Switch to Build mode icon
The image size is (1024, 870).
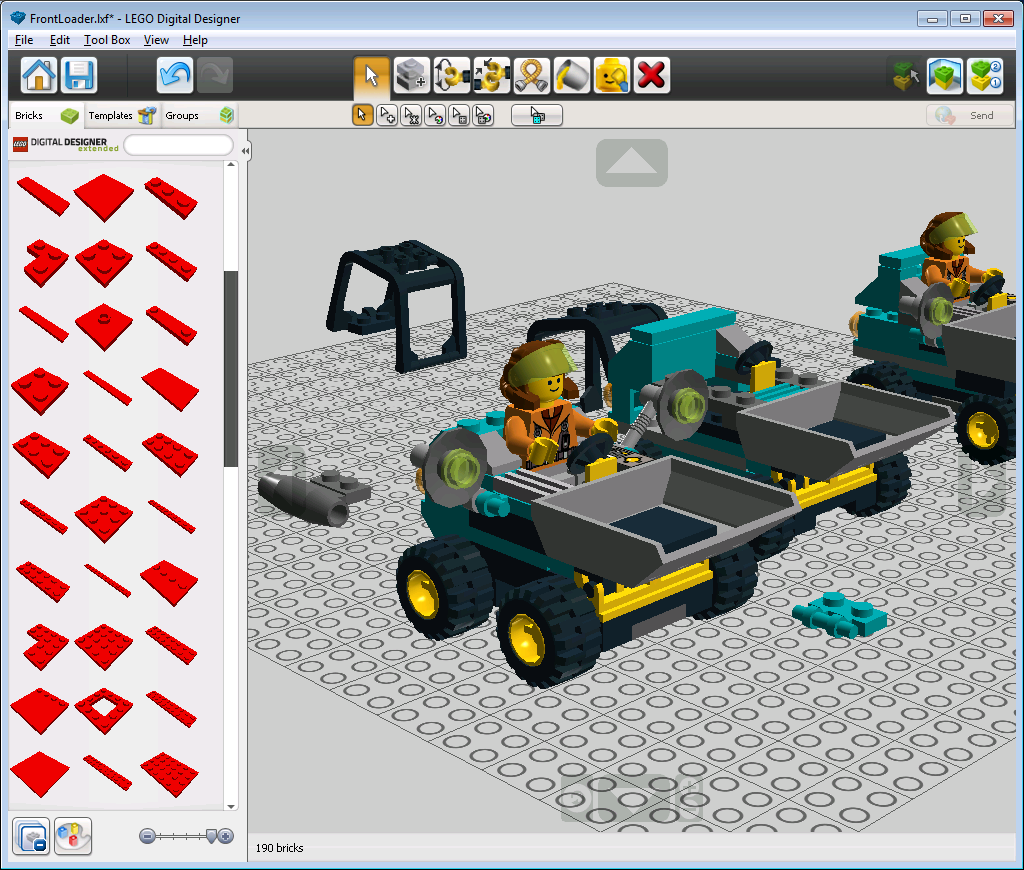[904, 75]
